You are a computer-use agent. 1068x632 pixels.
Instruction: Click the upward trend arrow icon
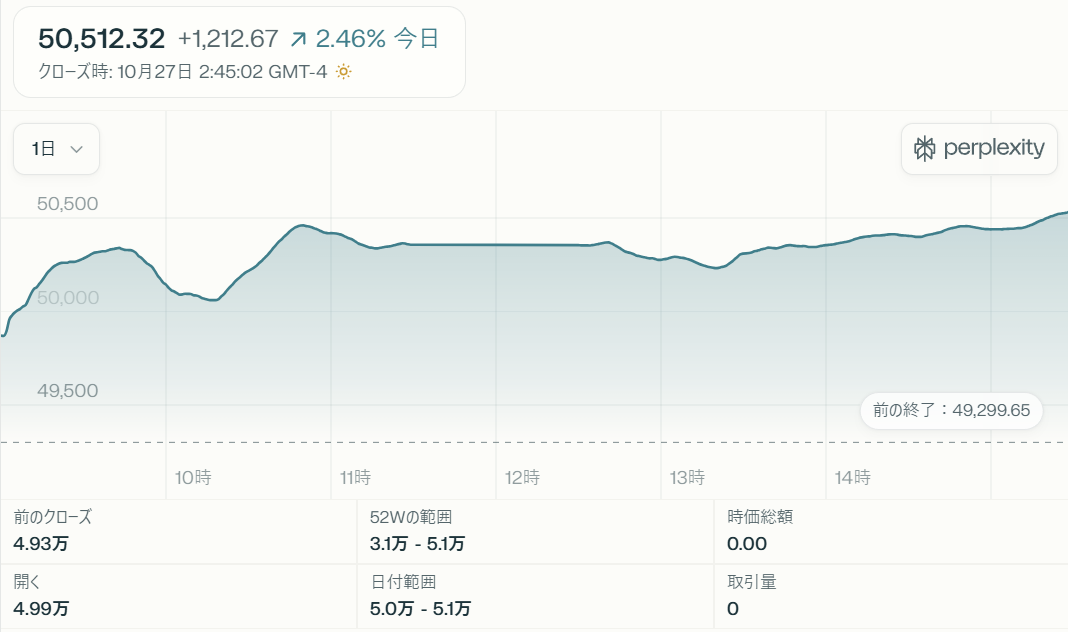298,39
